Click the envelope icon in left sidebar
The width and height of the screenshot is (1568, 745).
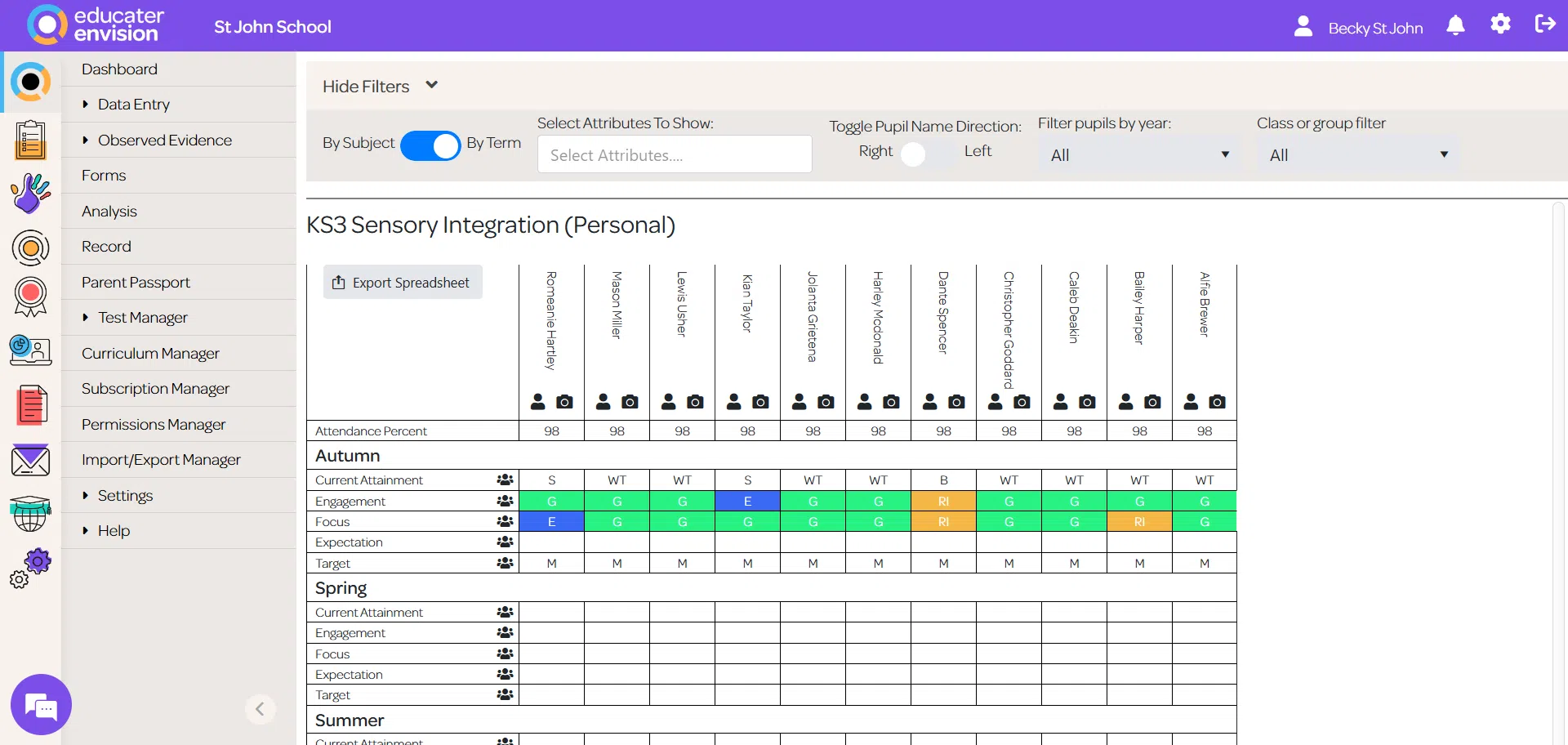point(30,461)
